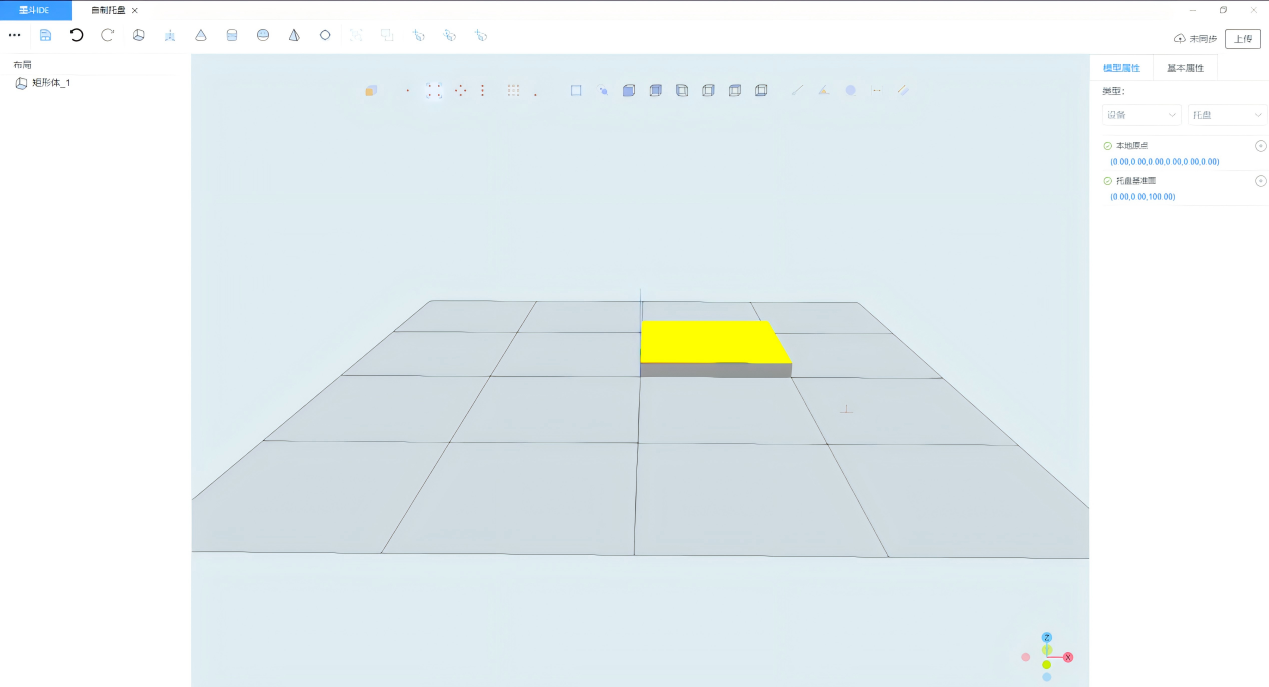Switch to the 模型属性 tab
The image size is (1269, 687).
click(1121, 68)
